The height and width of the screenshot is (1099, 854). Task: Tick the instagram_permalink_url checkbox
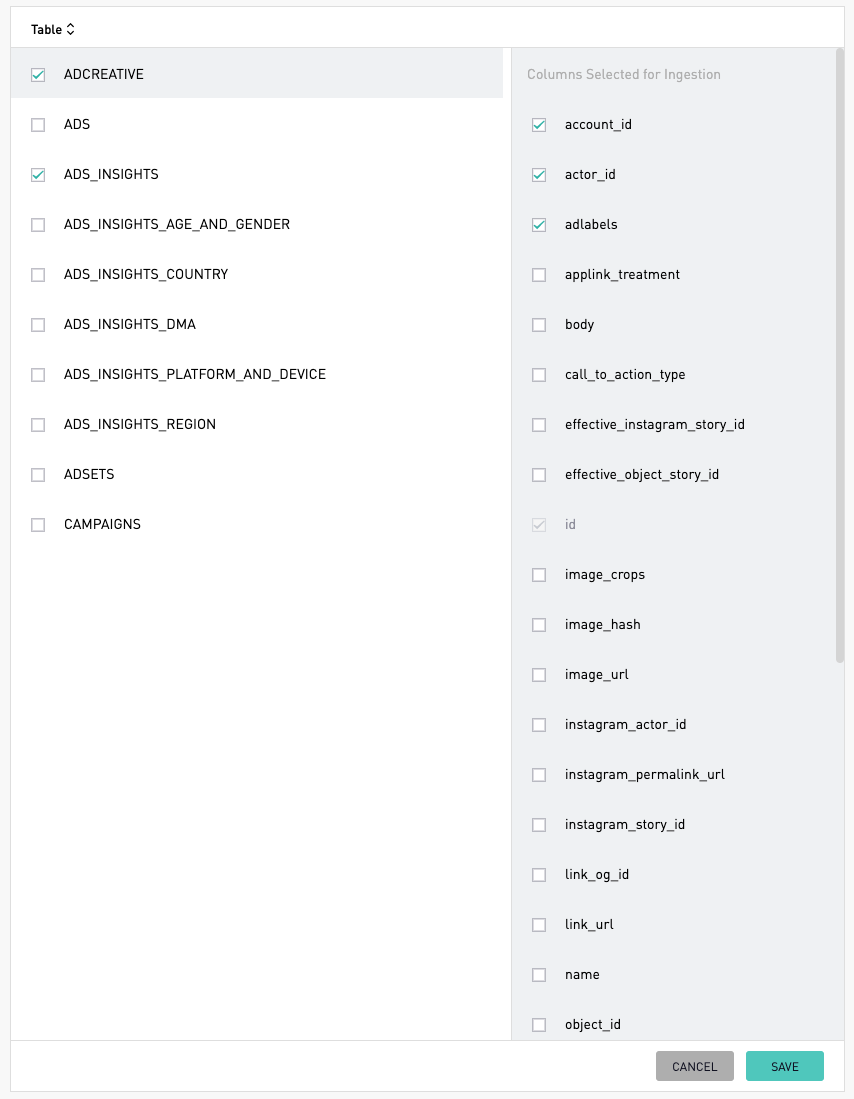tap(538, 775)
